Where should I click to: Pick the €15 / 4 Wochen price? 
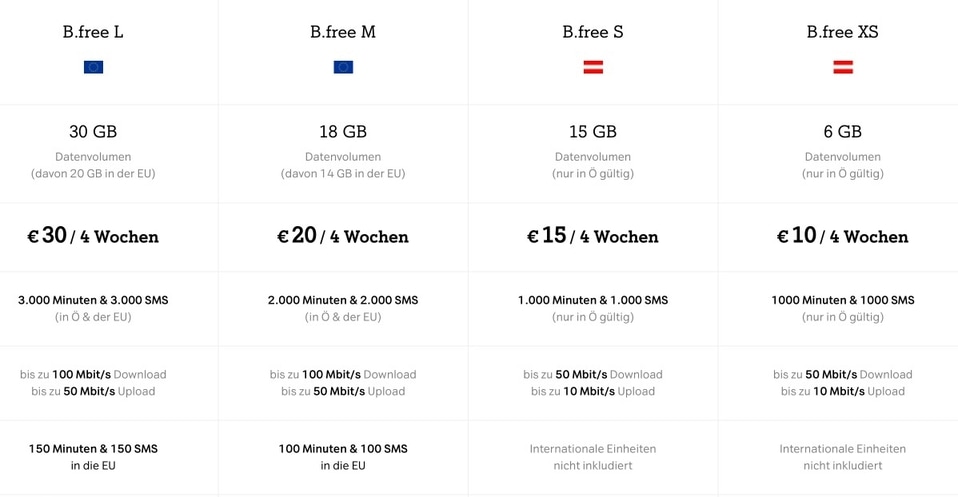(593, 236)
